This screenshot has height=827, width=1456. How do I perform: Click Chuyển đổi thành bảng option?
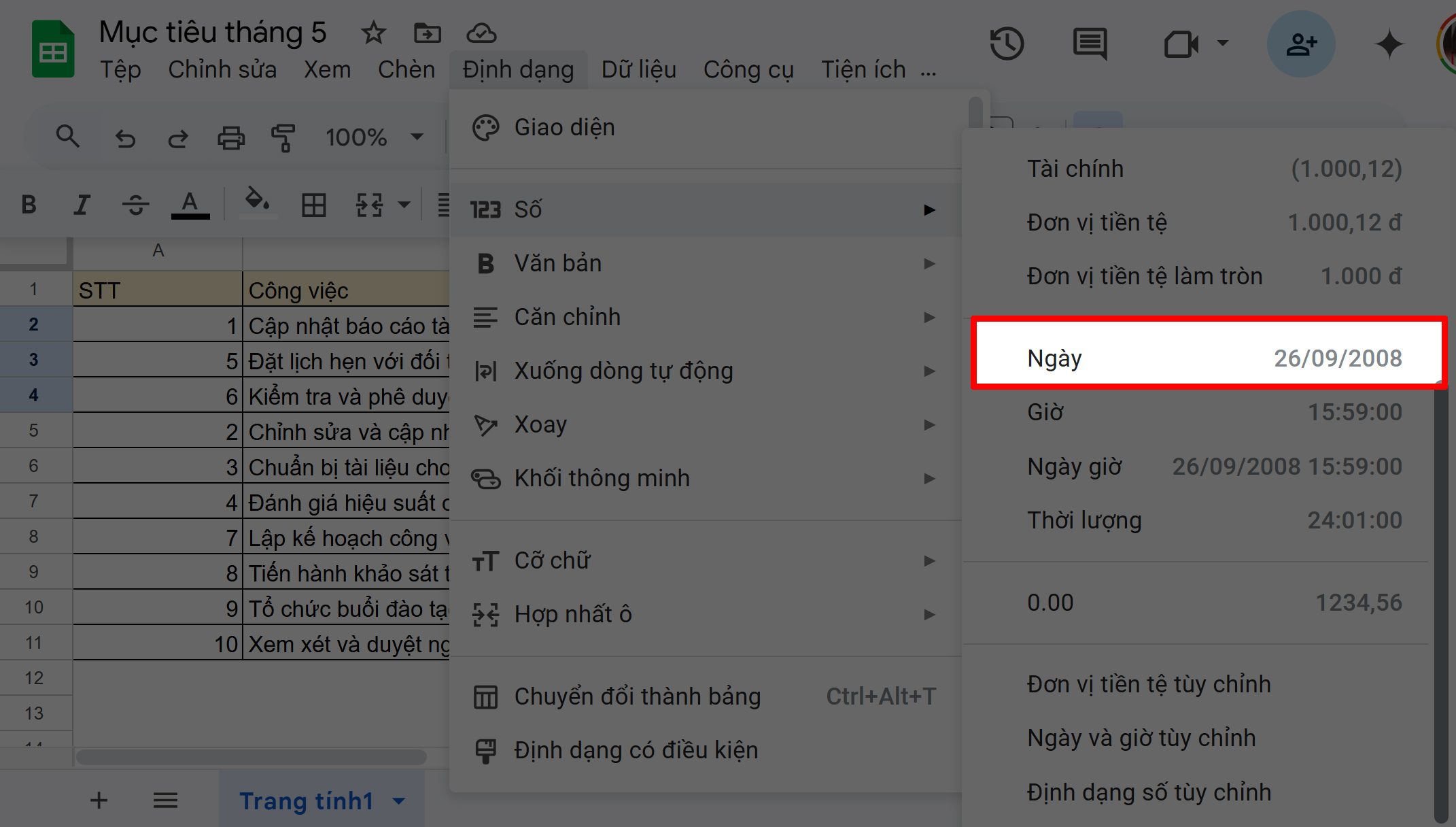[x=637, y=696]
